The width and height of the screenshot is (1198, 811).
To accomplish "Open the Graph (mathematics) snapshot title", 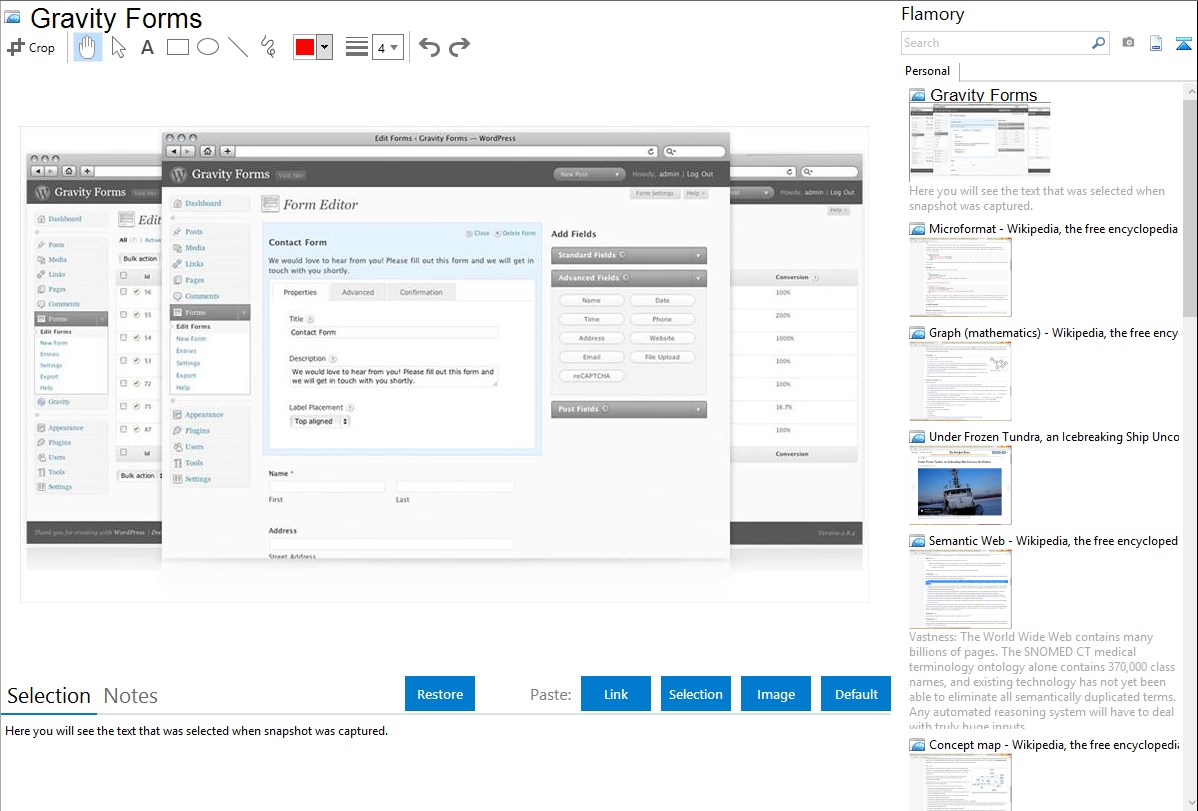I will [x=1053, y=333].
